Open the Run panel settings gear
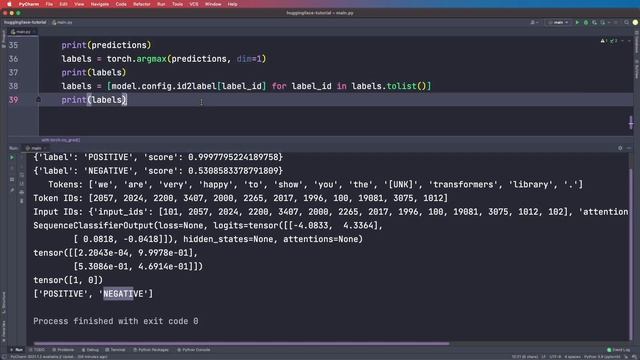 [620, 148]
